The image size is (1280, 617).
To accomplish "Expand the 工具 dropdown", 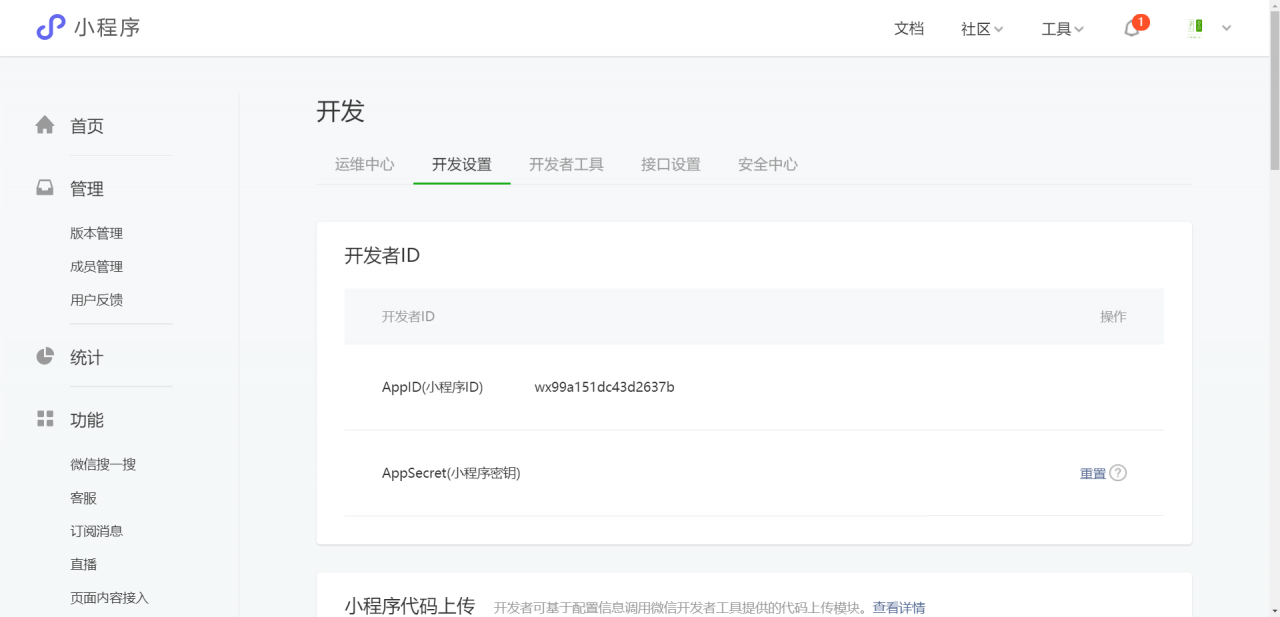I will 1062,29.
